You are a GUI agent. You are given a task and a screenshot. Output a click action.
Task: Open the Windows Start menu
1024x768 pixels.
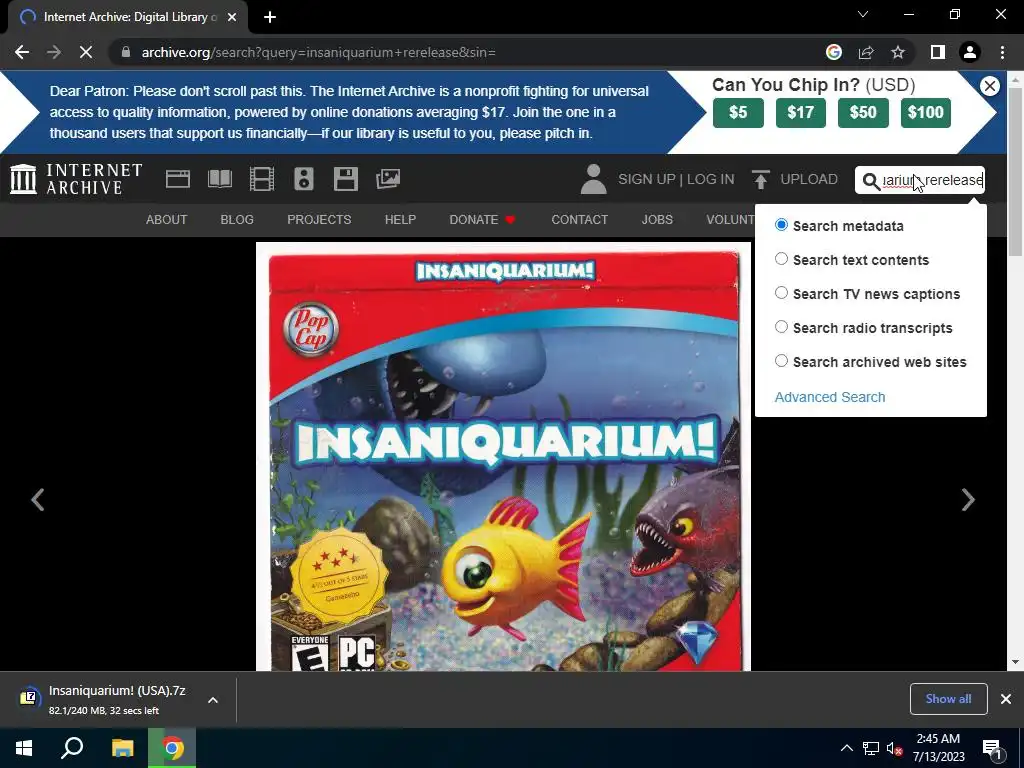[x=24, y=748]
